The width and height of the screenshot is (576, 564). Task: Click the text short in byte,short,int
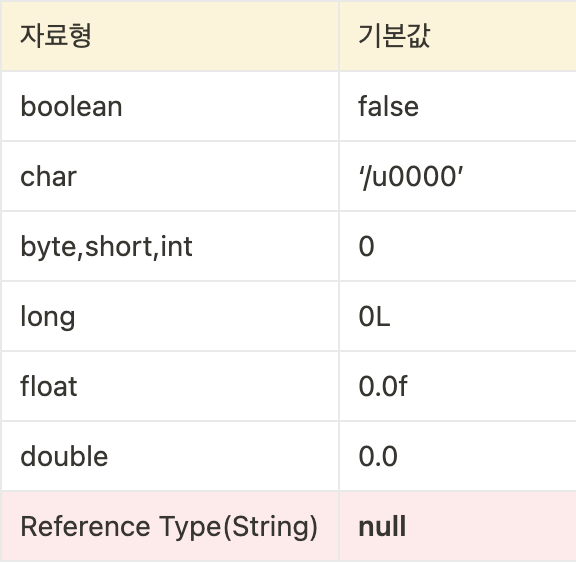[118, 246]
